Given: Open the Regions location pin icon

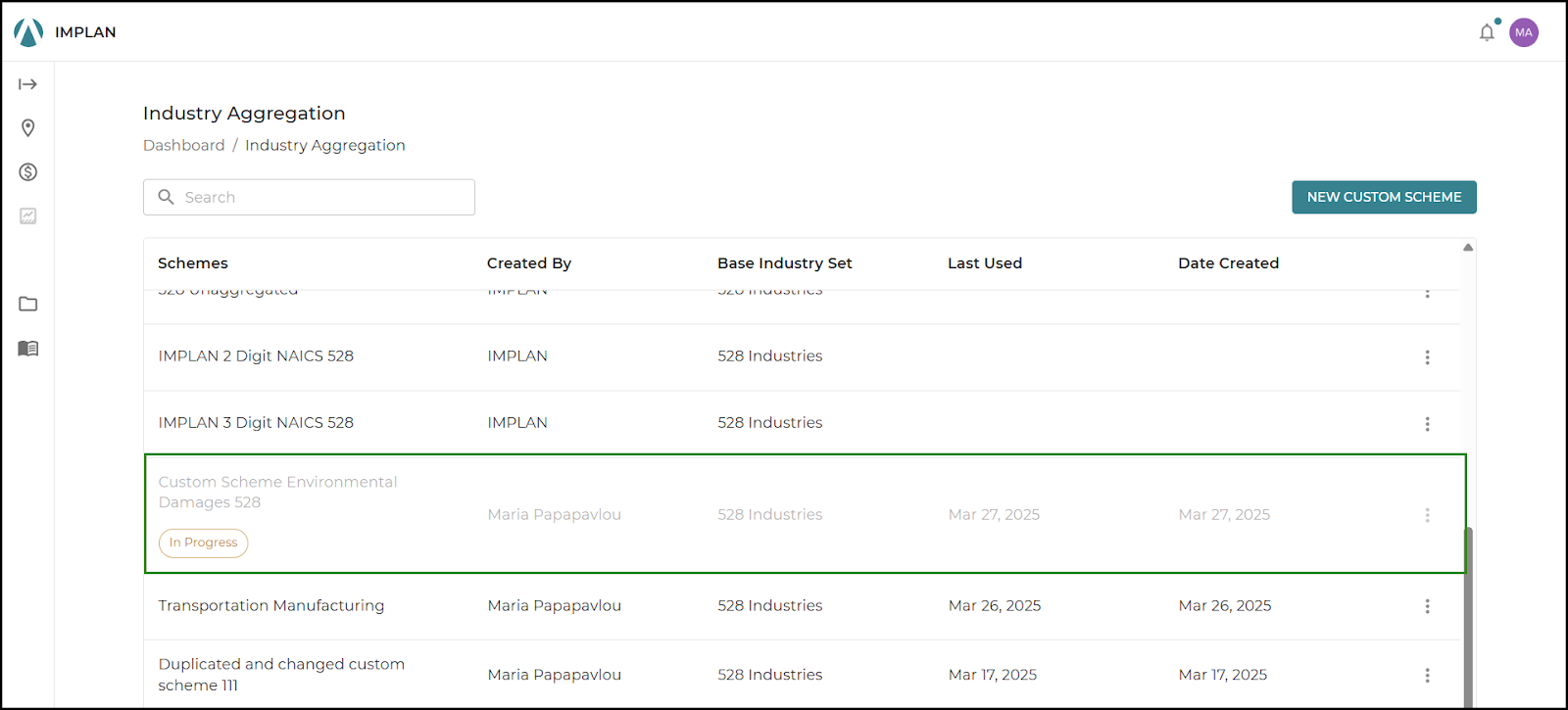Looking at the screenshot, I should [x=28, y=128].
